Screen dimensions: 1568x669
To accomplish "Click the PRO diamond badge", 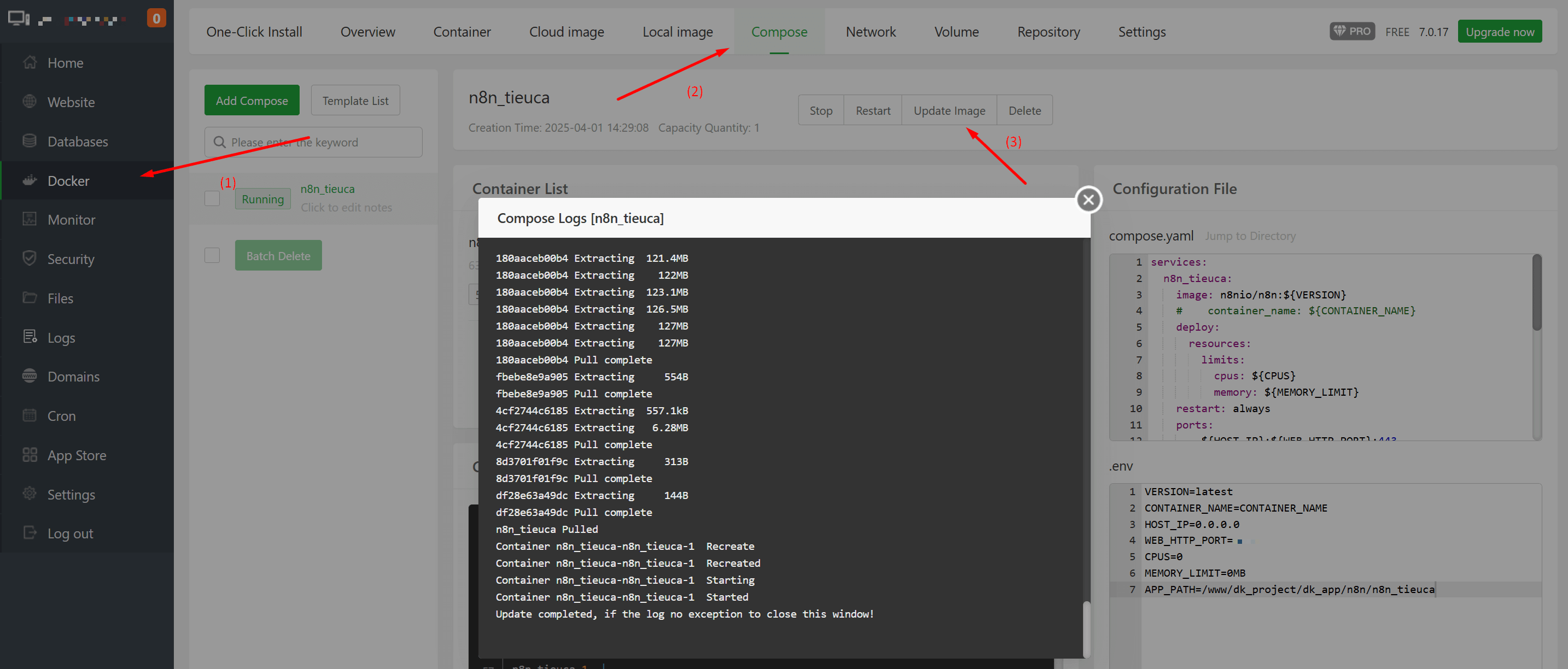I will coord(1352,32).
